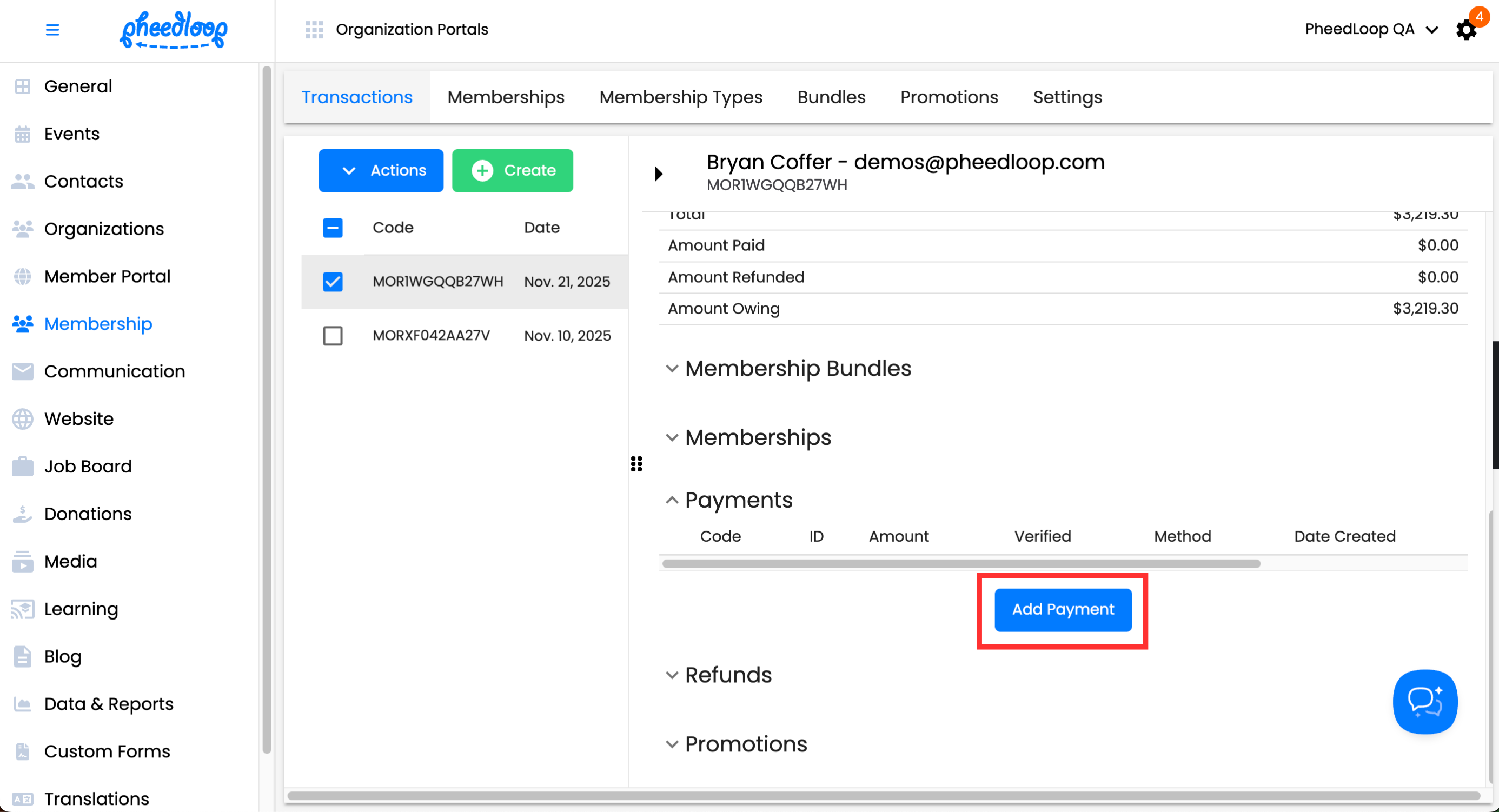Click the Communication envelope icon
The image size is (1499, 812).
[23, 371]
